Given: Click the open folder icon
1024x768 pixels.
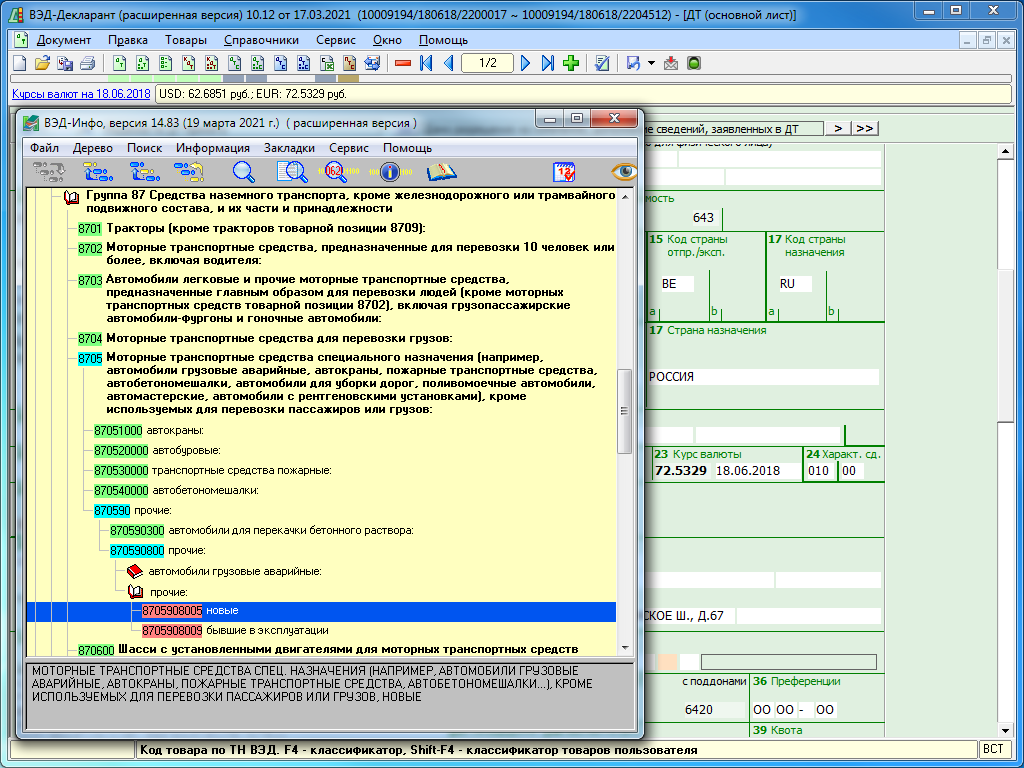Looking at the screenshot, I should point(42,63).
